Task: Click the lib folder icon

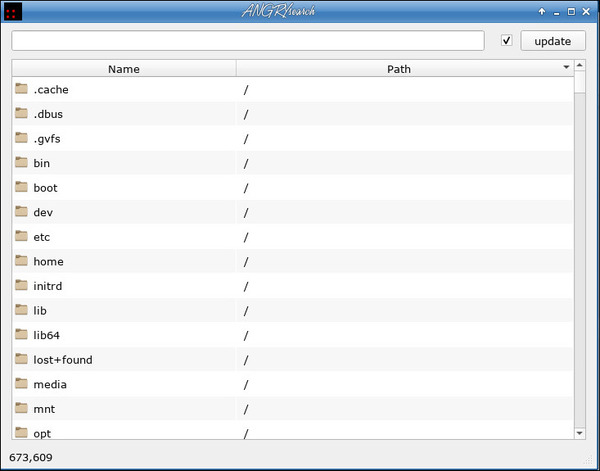Action: click(21, 310)
